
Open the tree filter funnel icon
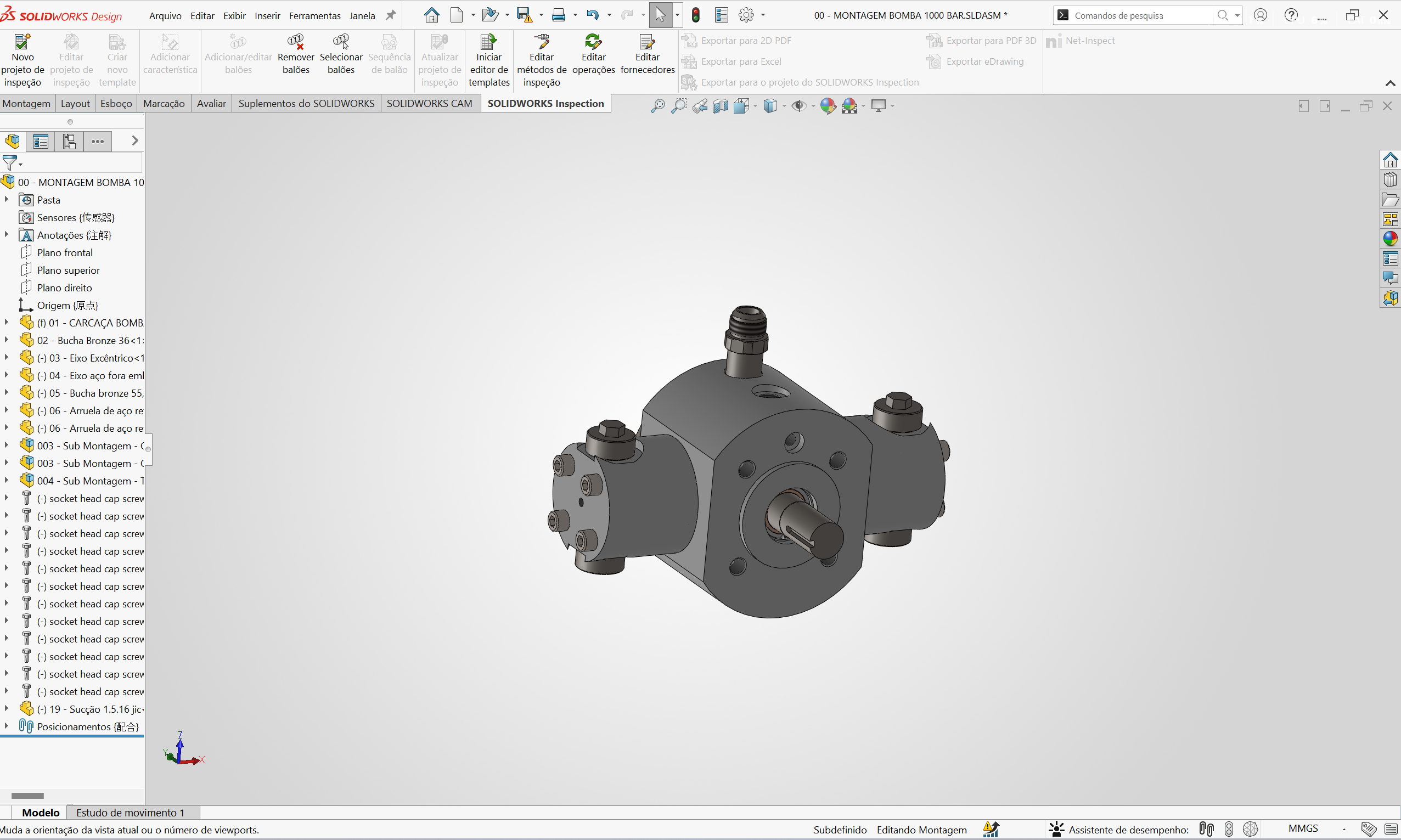10,163
